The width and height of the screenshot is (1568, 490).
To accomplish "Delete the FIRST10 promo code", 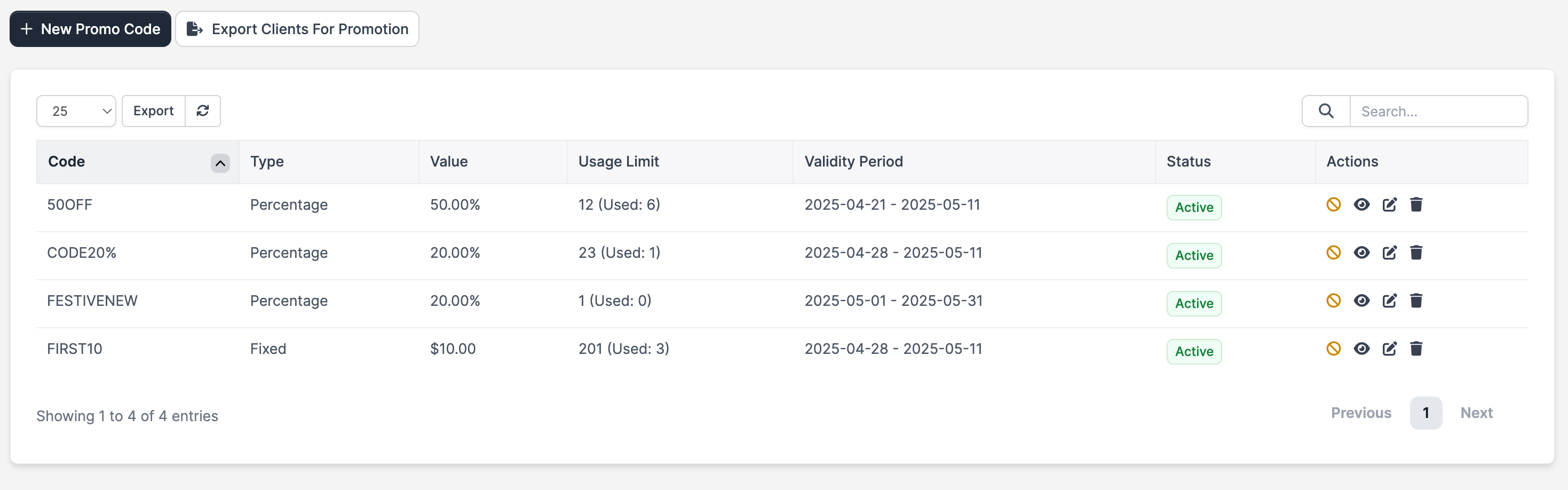I will [1416, 349].
